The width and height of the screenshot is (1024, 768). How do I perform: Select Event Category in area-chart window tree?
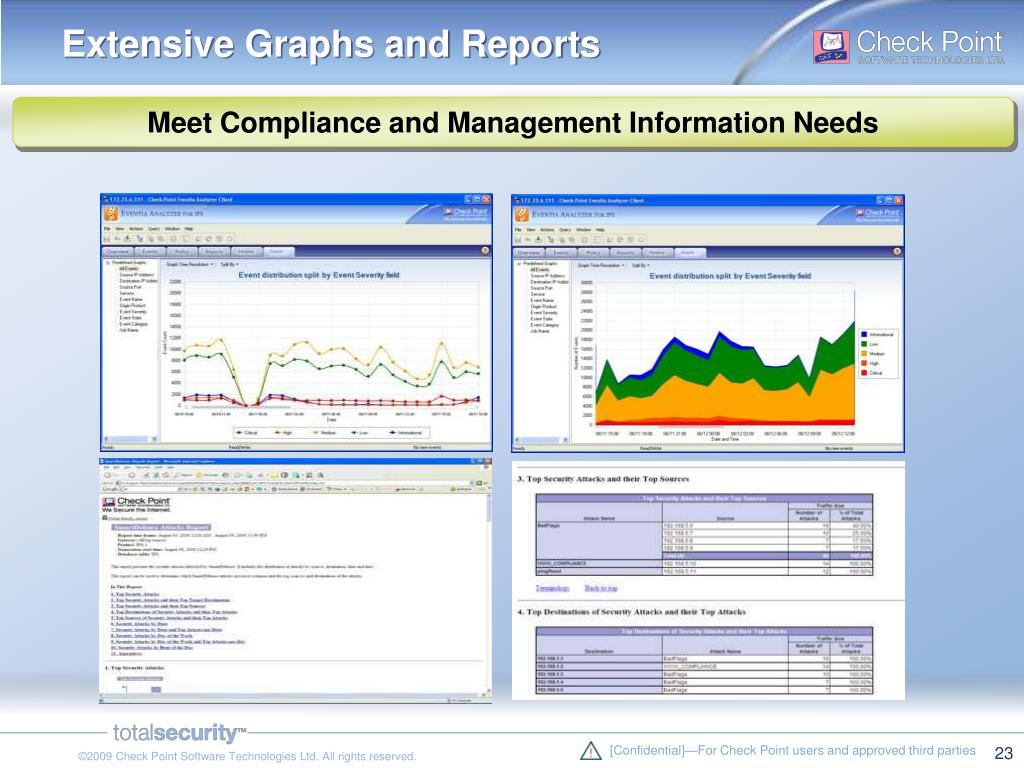pyautogui.click(x=545, y=325)
